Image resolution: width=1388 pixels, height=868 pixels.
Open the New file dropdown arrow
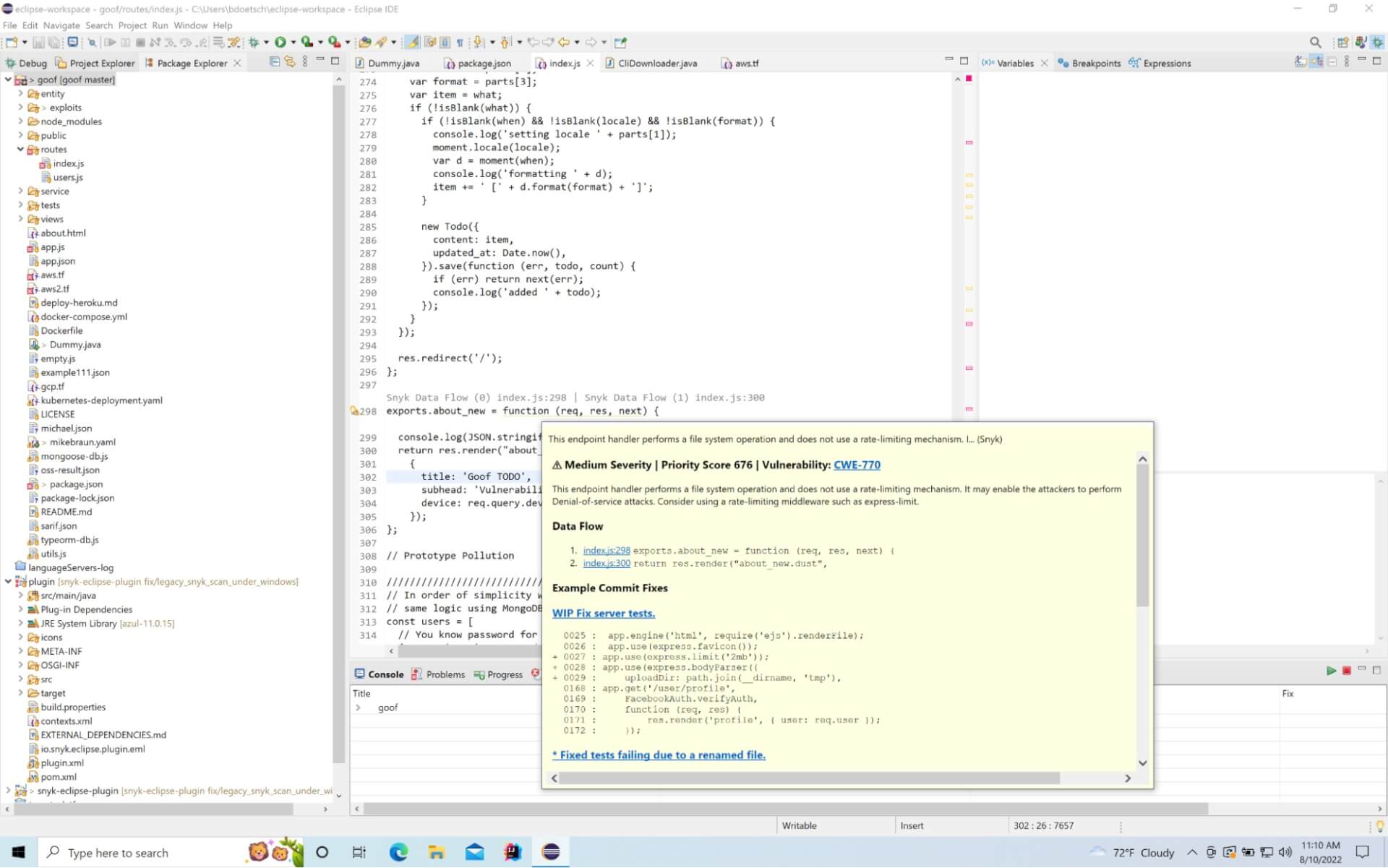click(25, 43)
